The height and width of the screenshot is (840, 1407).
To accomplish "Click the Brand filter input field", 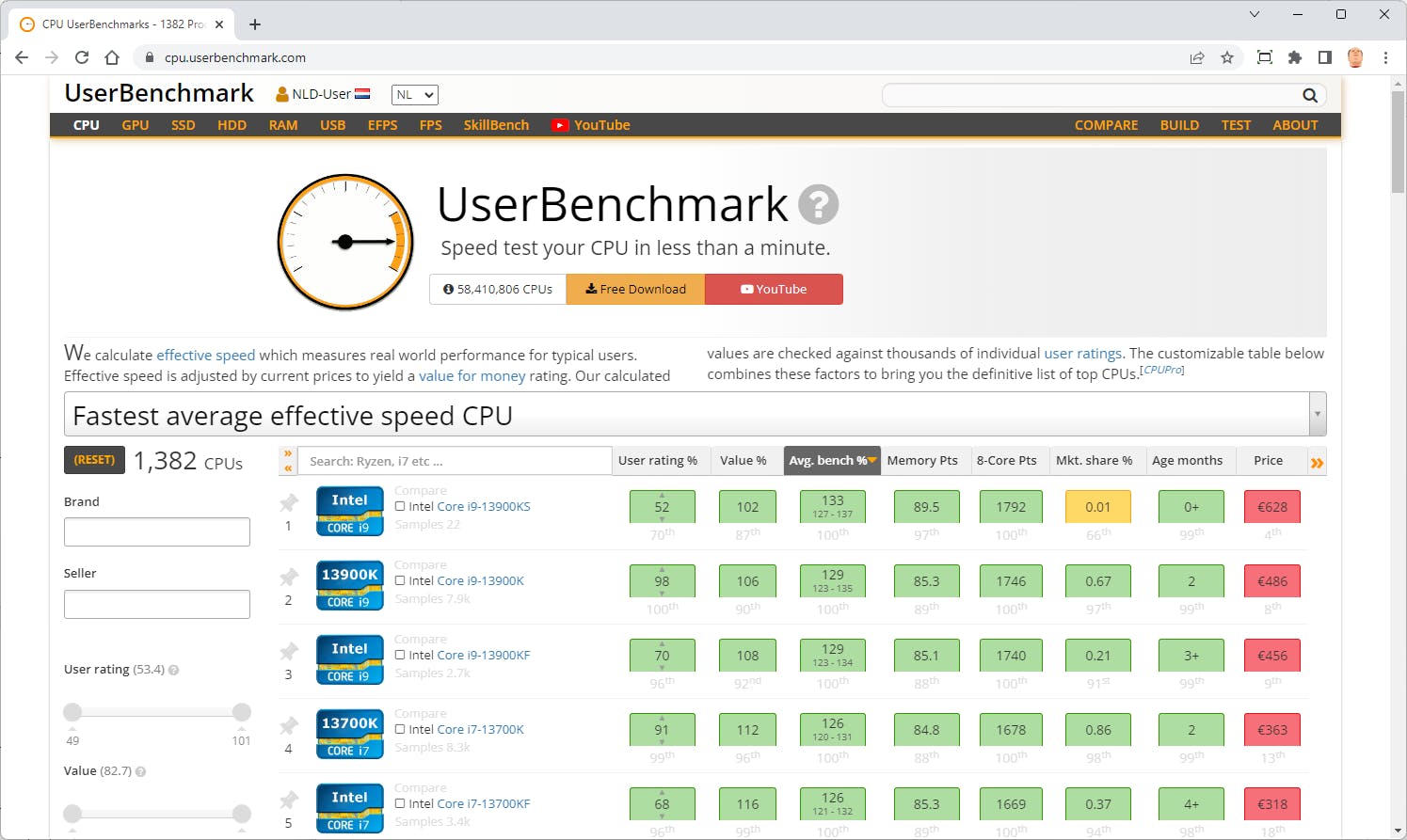I will [x=157, y=531].
